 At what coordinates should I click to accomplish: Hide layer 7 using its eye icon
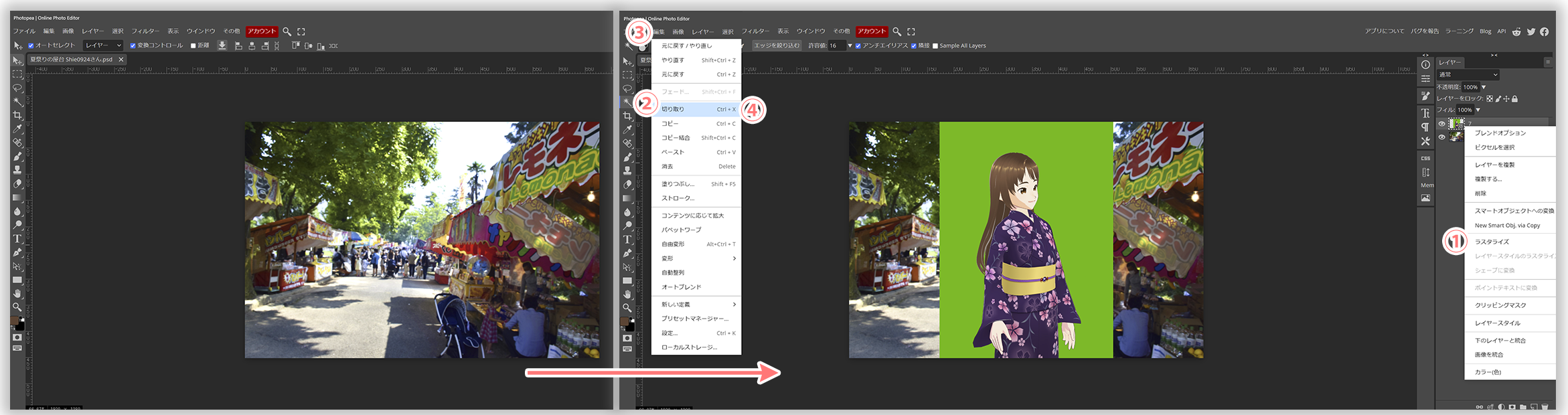coord(1441,124)
